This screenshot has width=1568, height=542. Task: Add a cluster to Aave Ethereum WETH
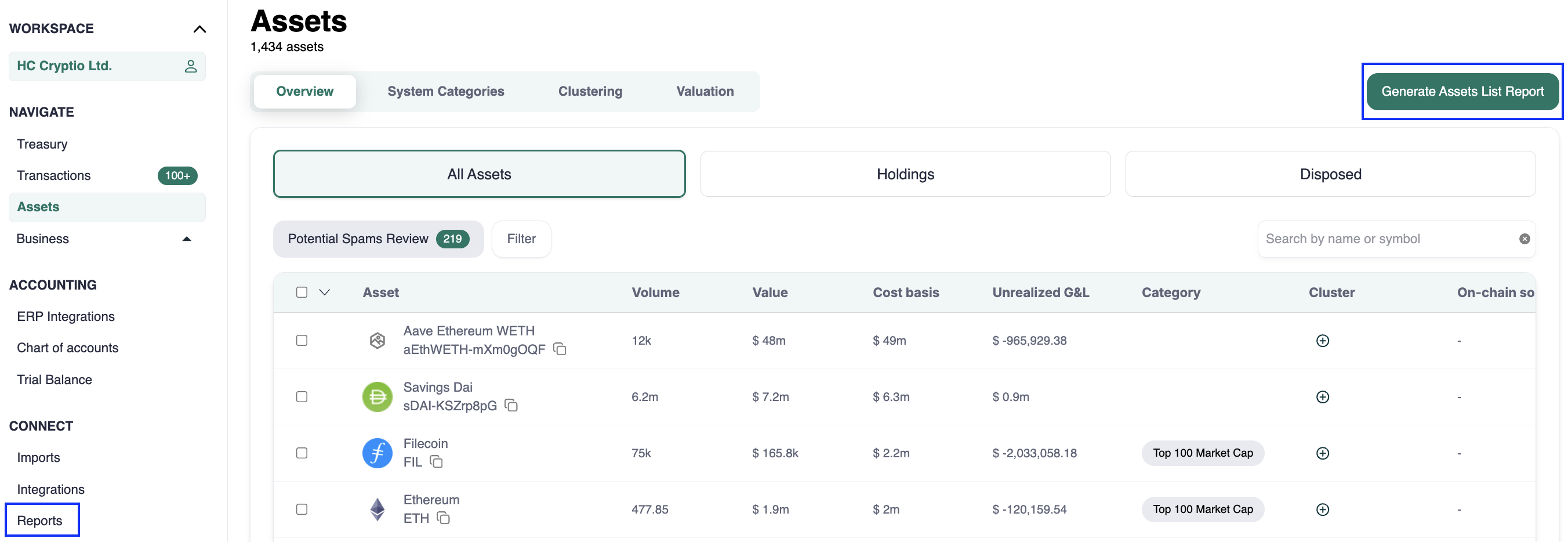click(x=1322, y=341)
